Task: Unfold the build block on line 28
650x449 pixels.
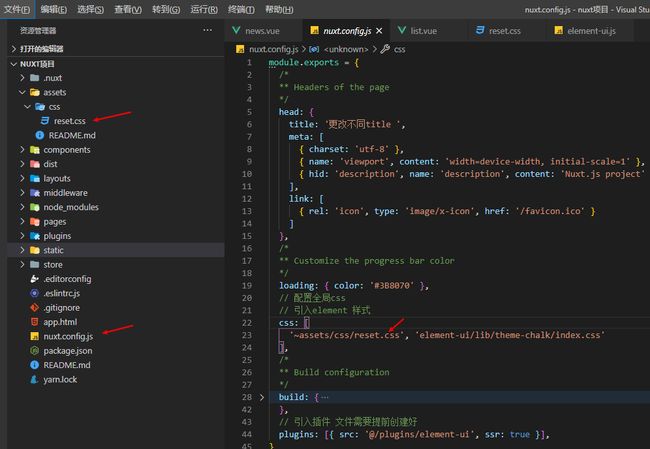Action: [262, 397]
